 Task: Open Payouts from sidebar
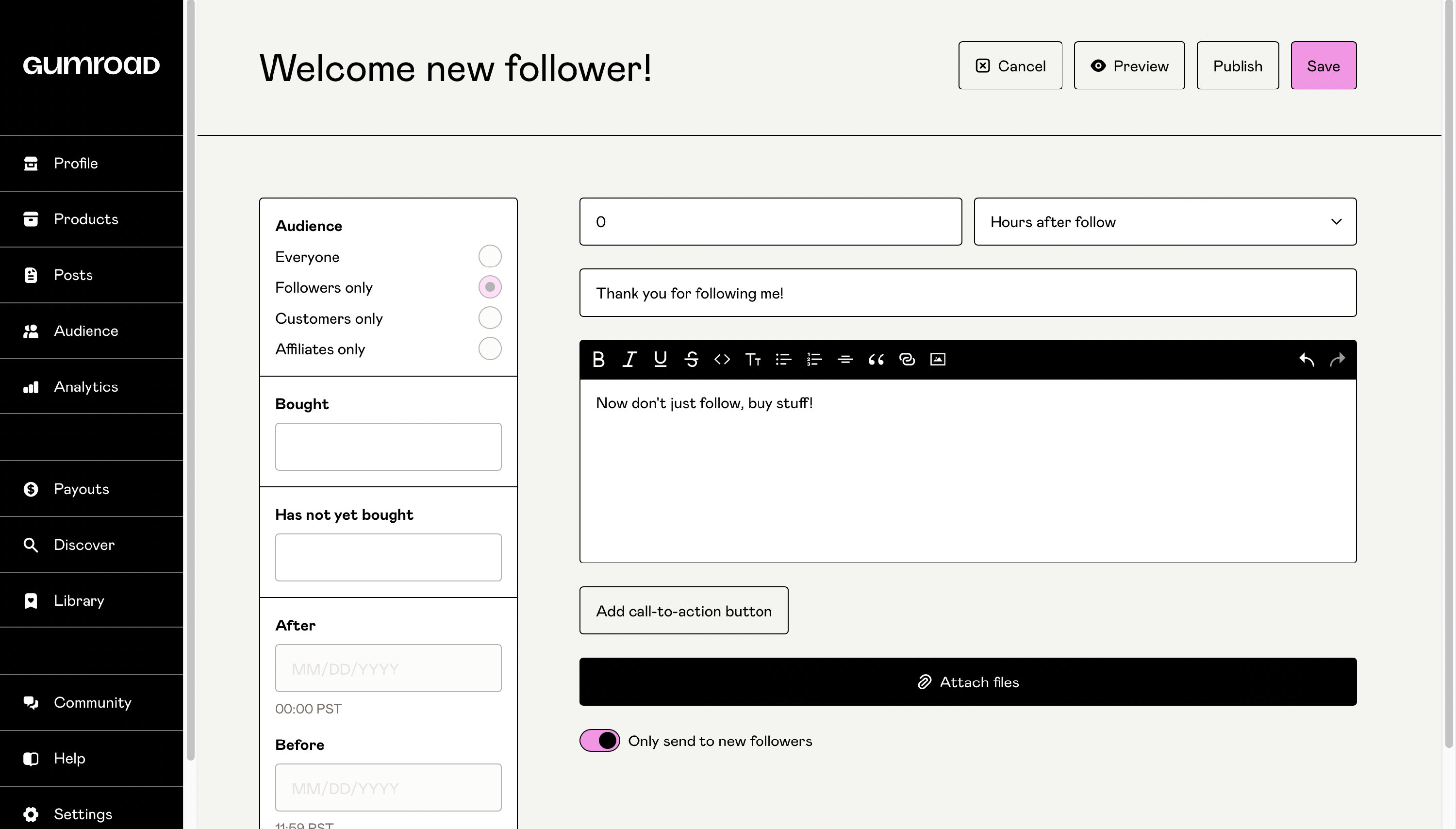tap(81, 488)
